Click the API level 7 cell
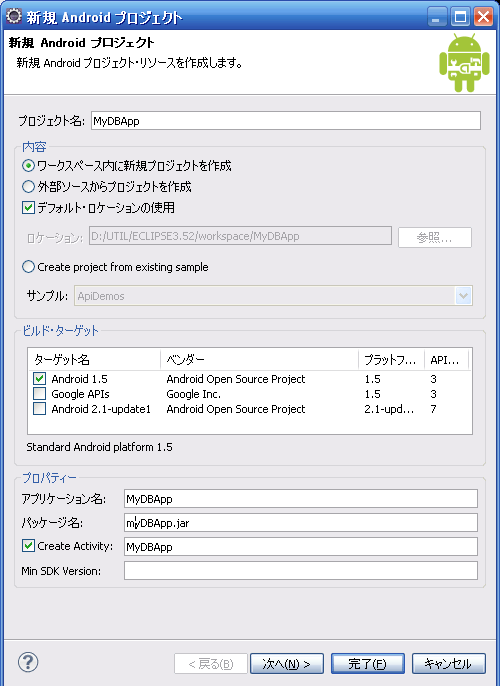Screen dimensions: 500x686 tap(433, 409)
